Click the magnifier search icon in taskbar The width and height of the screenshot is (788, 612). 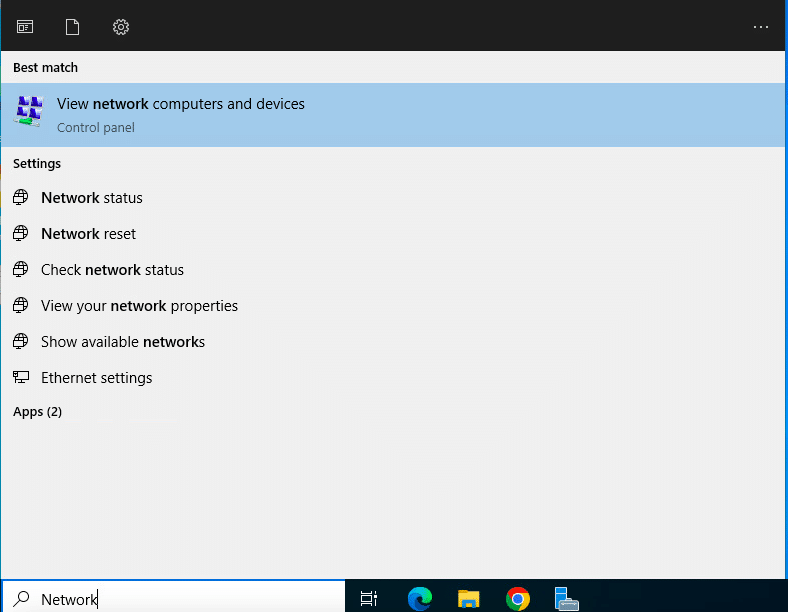[x=22, y=598]
